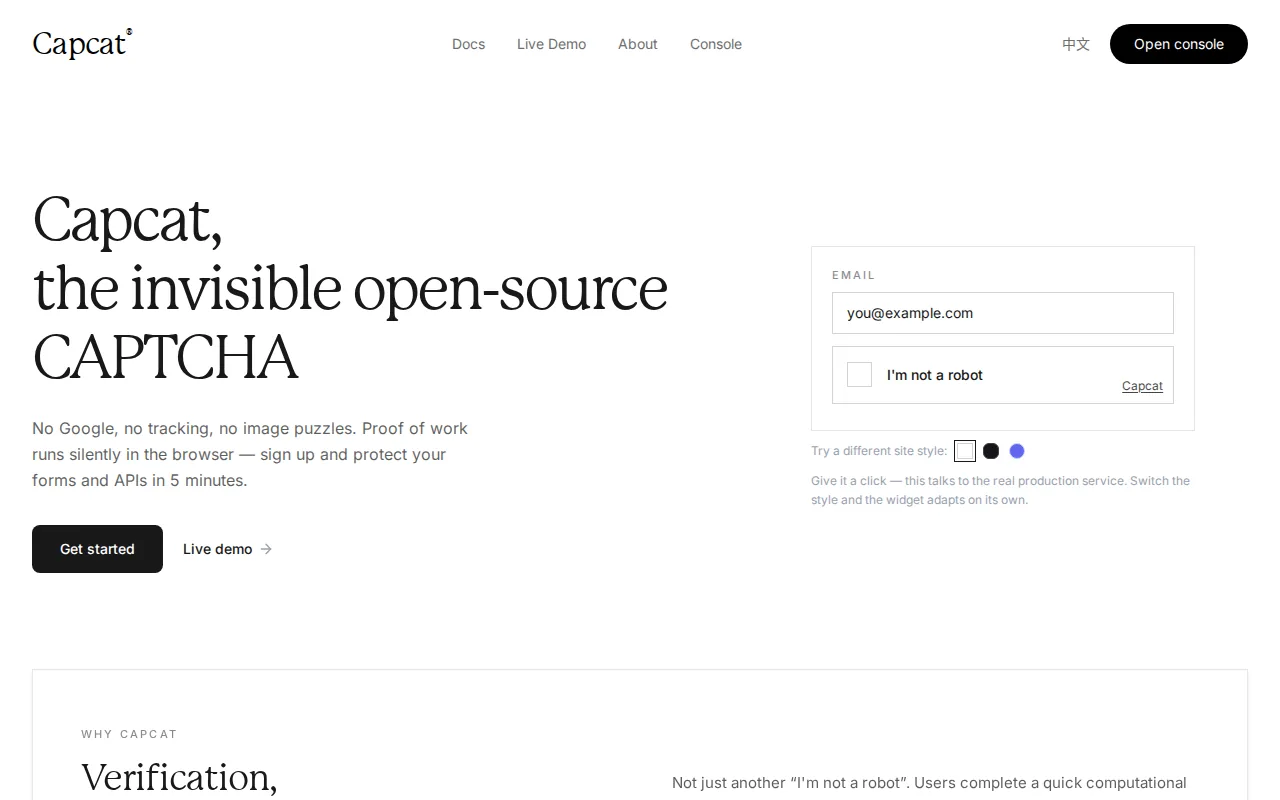Click the 'Give it a click' hint text
Screen dimensions: 1280x800
coord(1000,490)
